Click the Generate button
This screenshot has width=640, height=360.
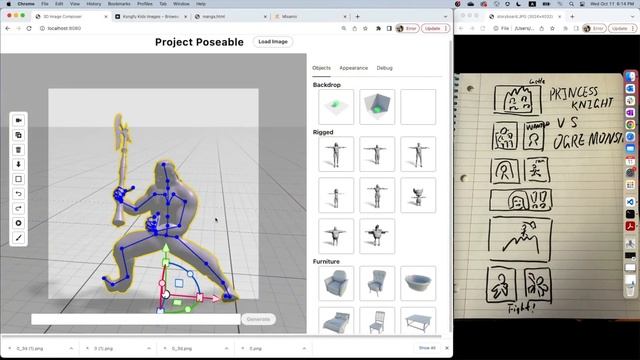tap(258, 319)
